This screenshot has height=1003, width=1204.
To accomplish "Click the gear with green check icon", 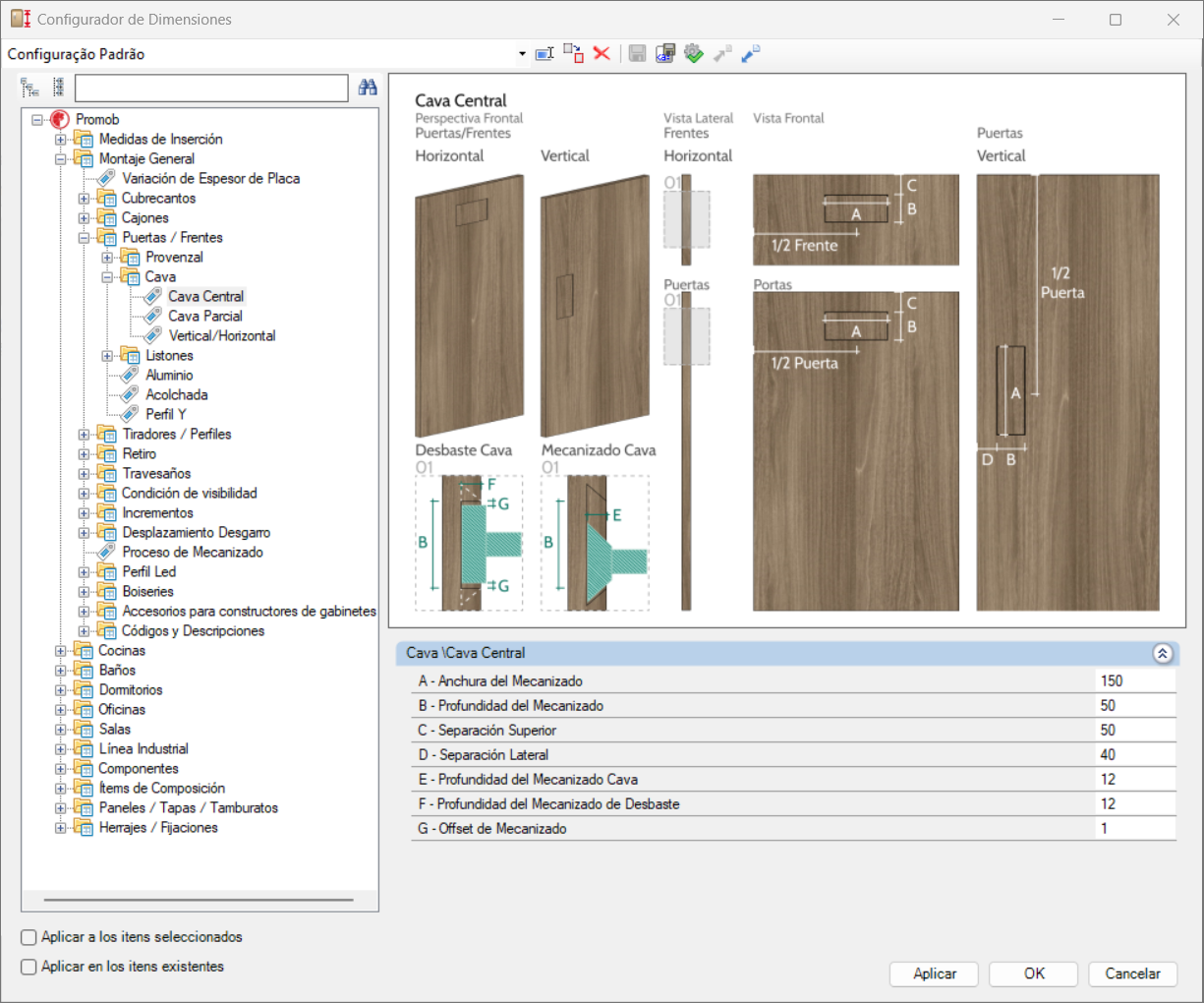I will (x=694, y=54).
